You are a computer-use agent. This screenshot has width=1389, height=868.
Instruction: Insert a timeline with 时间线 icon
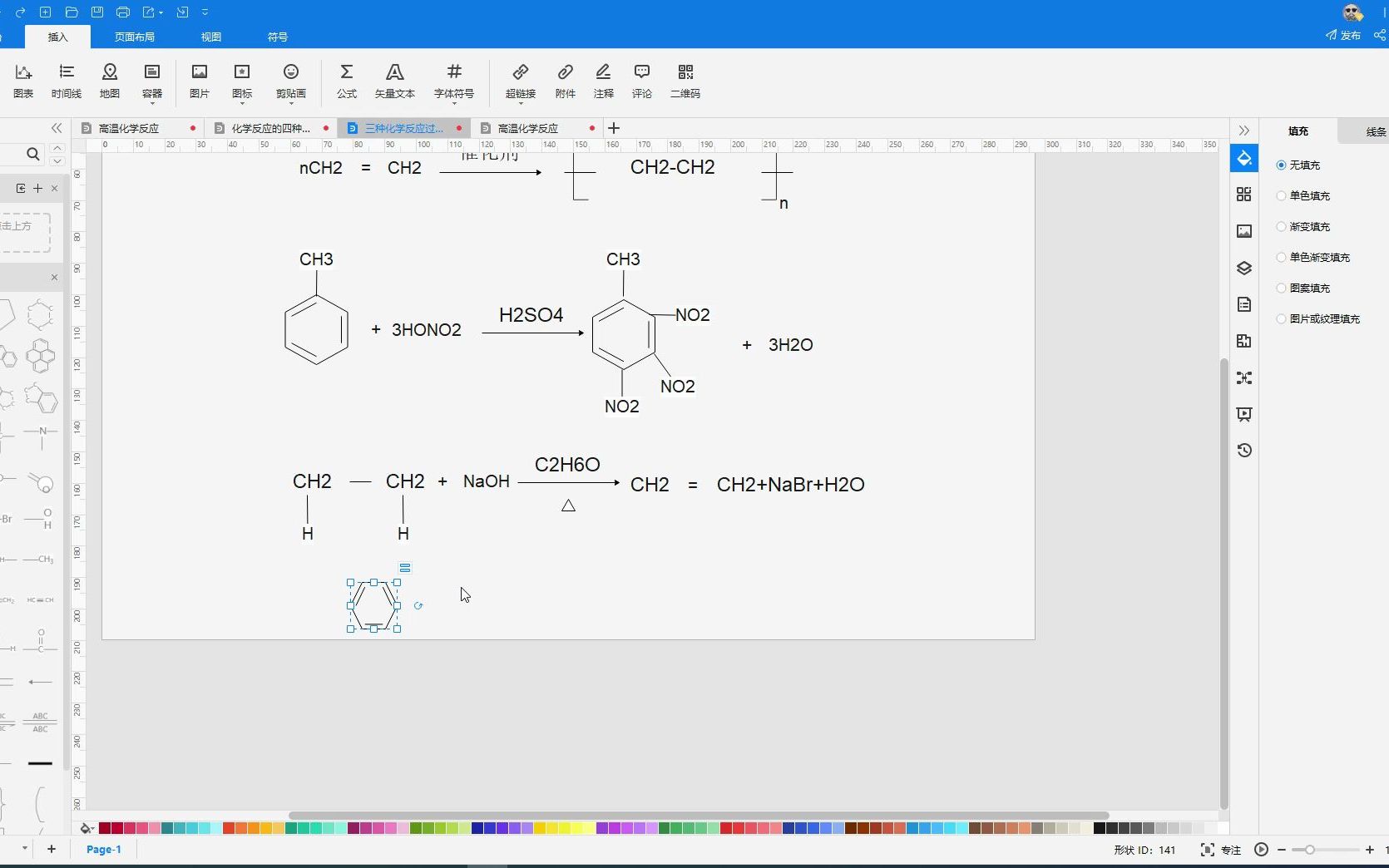67,81
